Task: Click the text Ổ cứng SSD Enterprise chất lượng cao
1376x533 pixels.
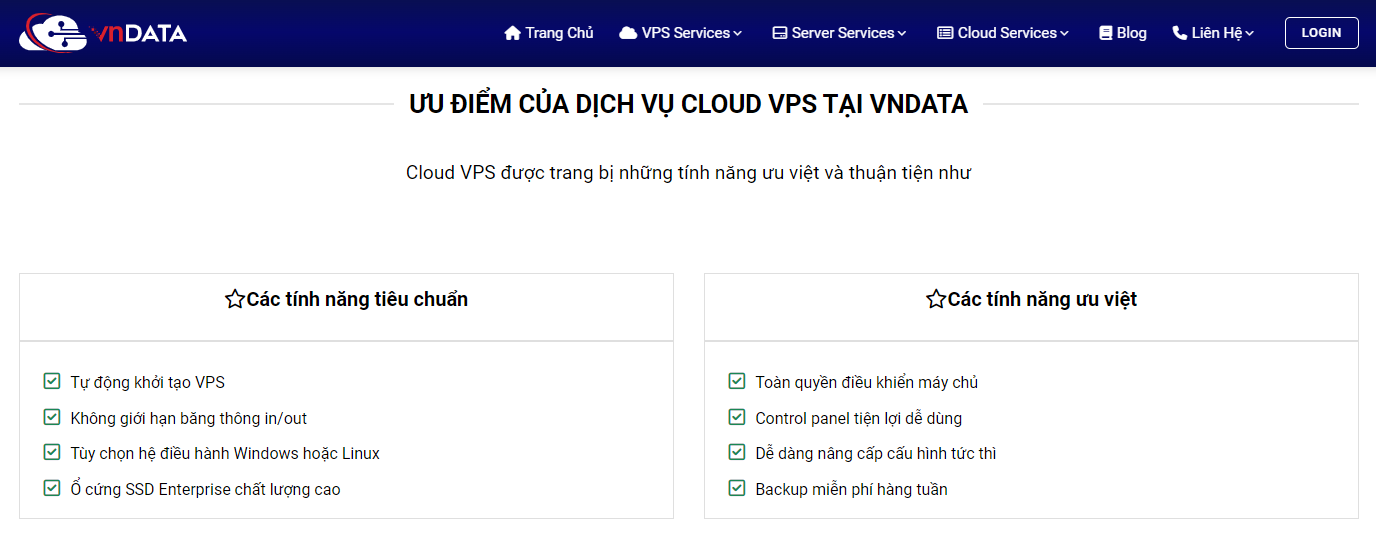Action: point(205,489)
